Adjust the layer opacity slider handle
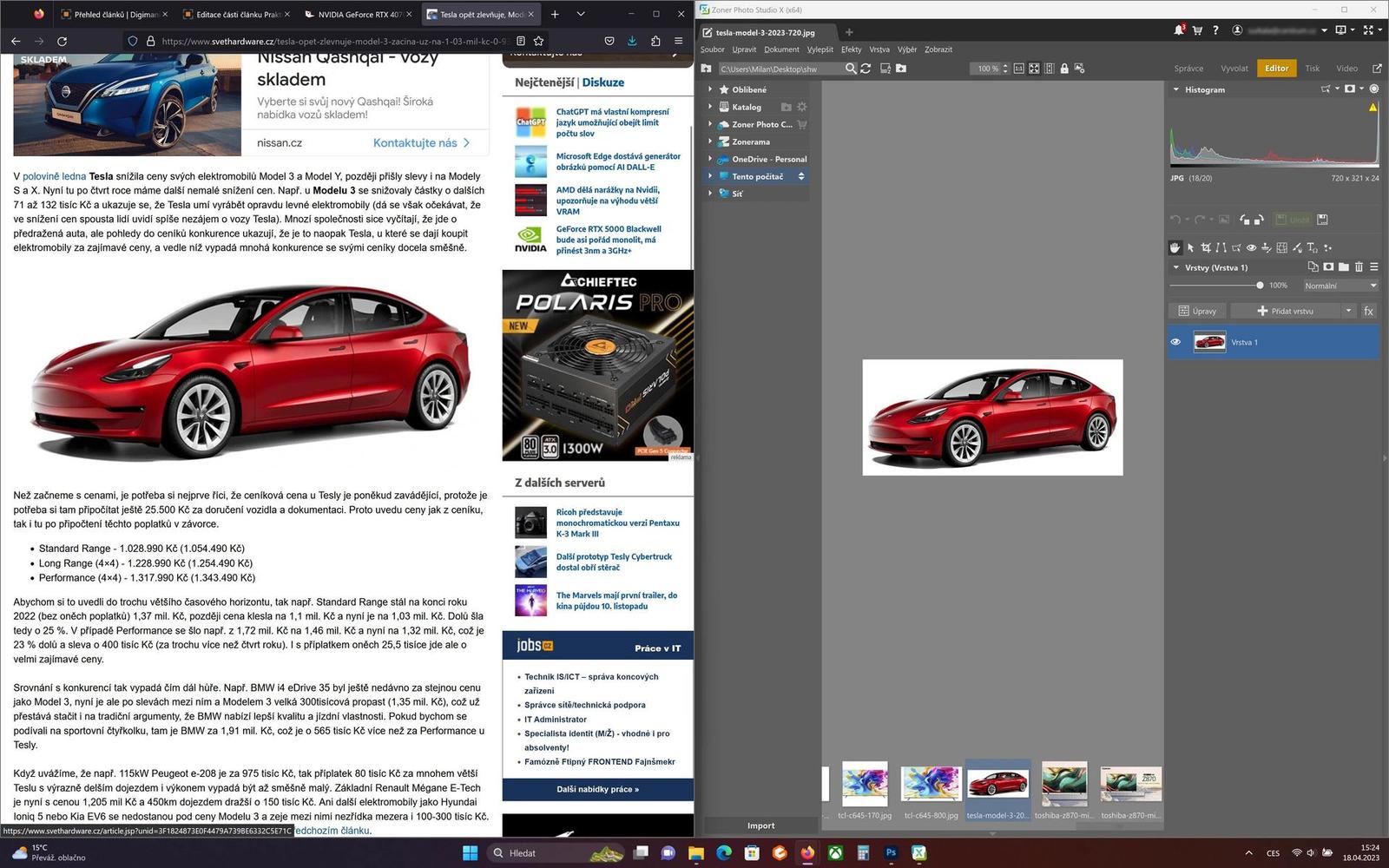The height and width of the screenshot is (868, 1389). [1260, 286]
